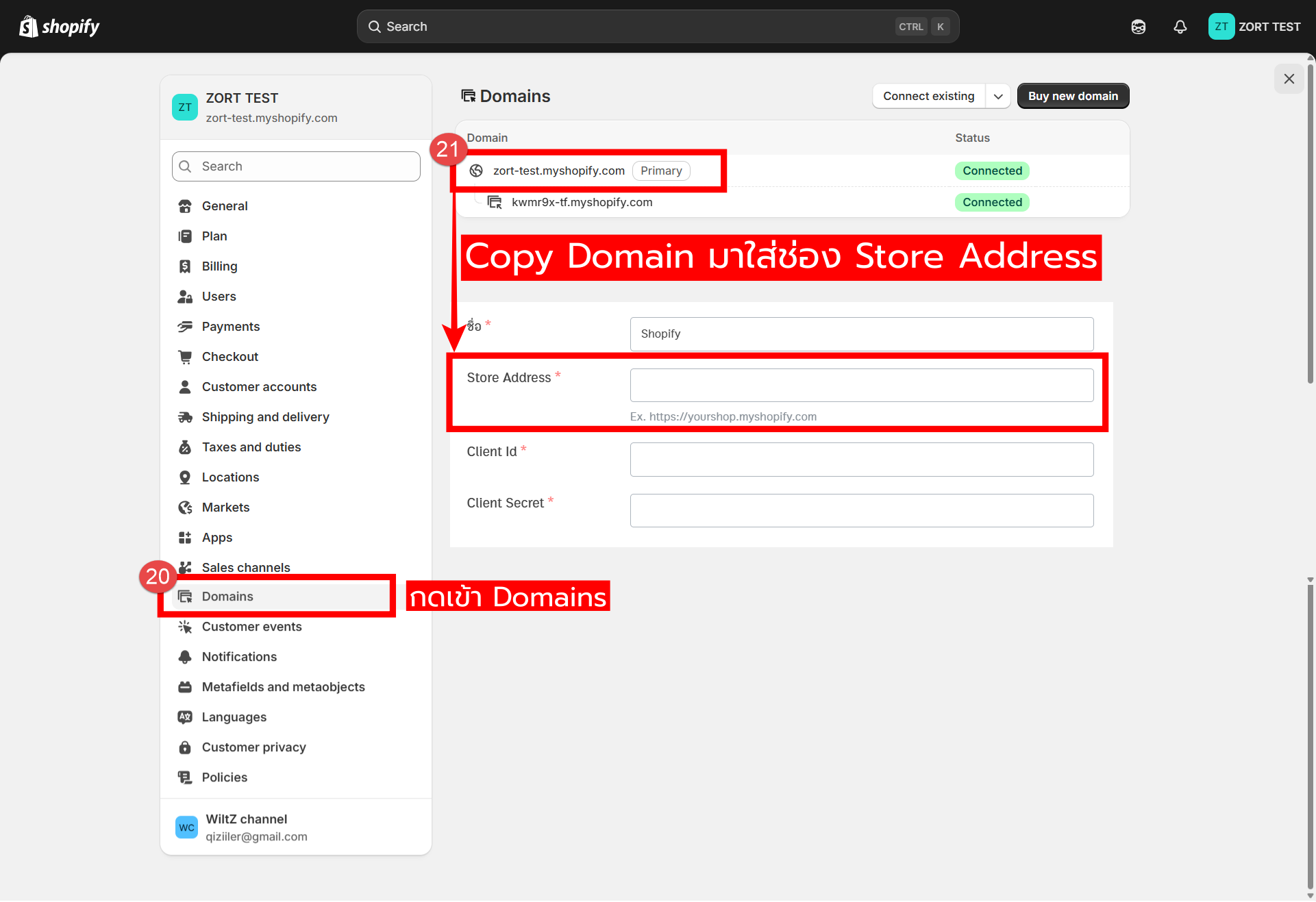Click the Shipping and delivery truck icon
Screen dimensions: 1316x902
(x=185, y=417)
